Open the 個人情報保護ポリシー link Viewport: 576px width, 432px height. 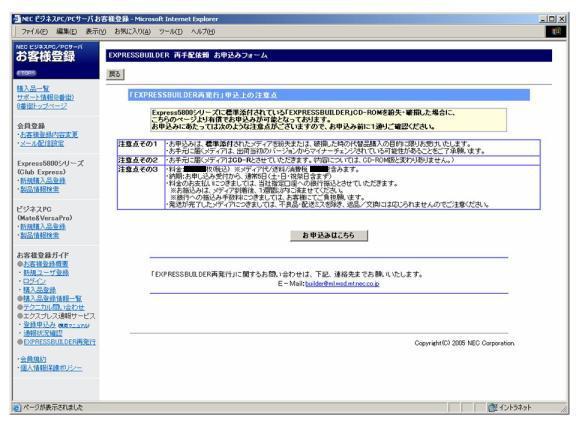tap(51, 368)
